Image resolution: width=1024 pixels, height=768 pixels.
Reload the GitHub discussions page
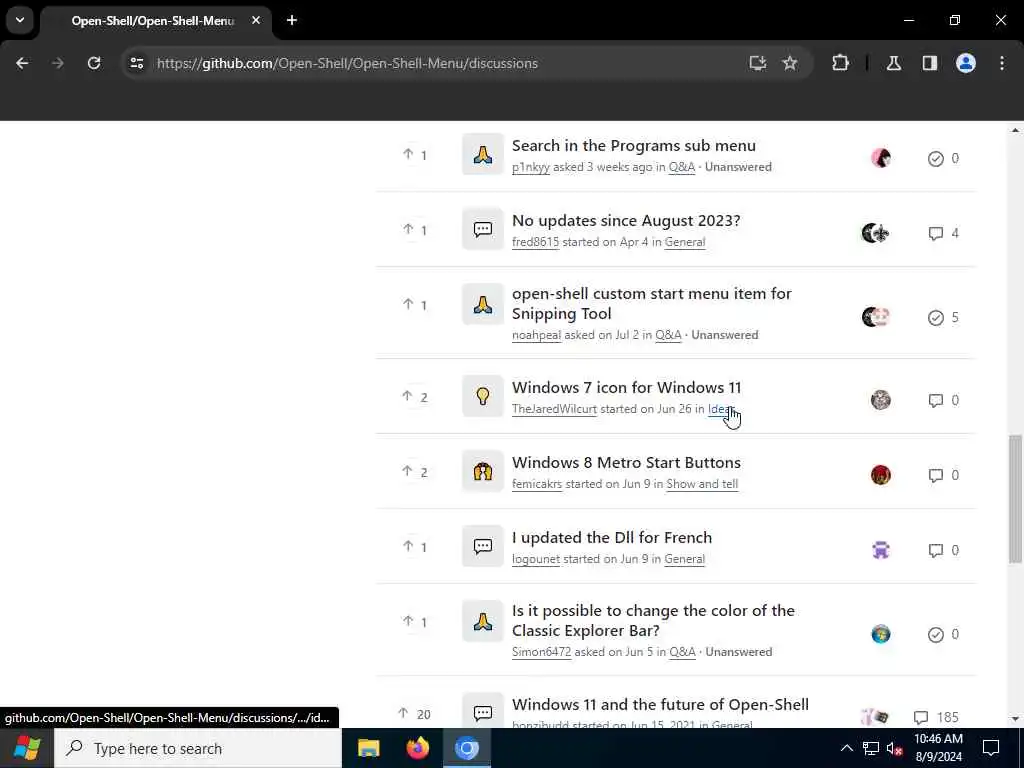pos(94,63)
